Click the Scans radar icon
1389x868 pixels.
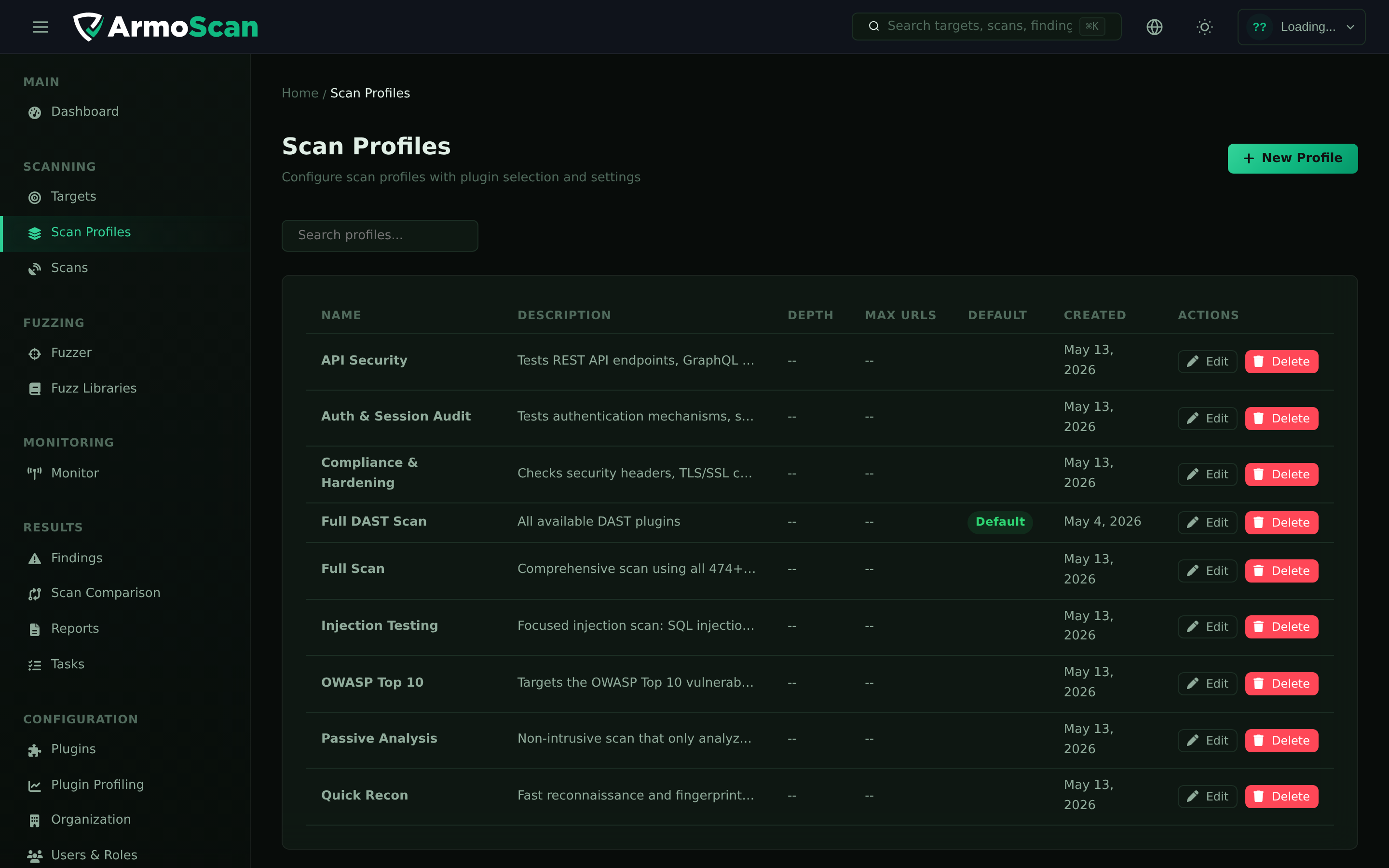click(x=35, y=269)
